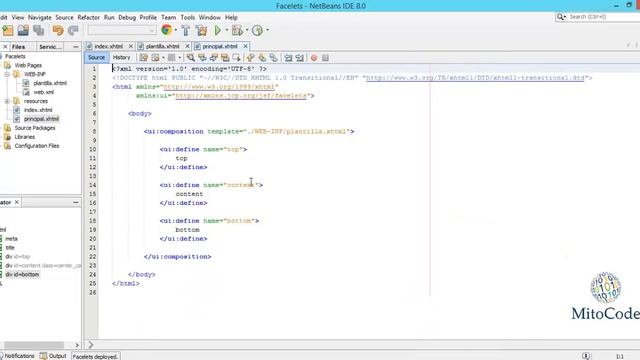Toggle Highlight Search in editor toolbar
Screen dimensions: 640x360
(x=225, y=58)
